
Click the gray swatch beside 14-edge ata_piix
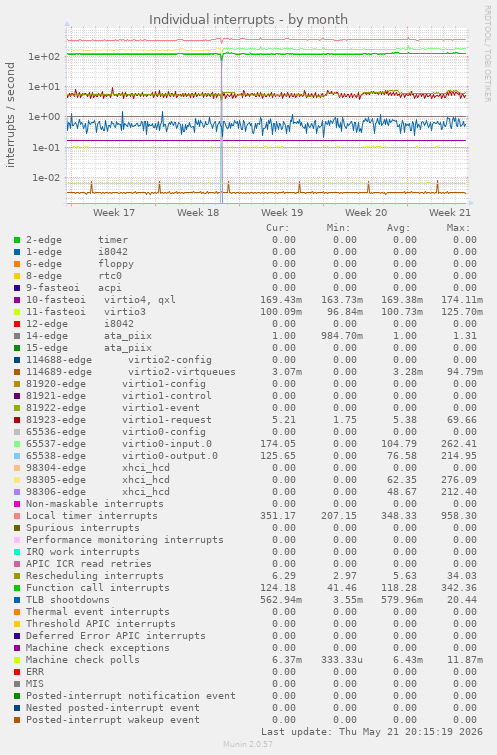click(x=17, y=336)
